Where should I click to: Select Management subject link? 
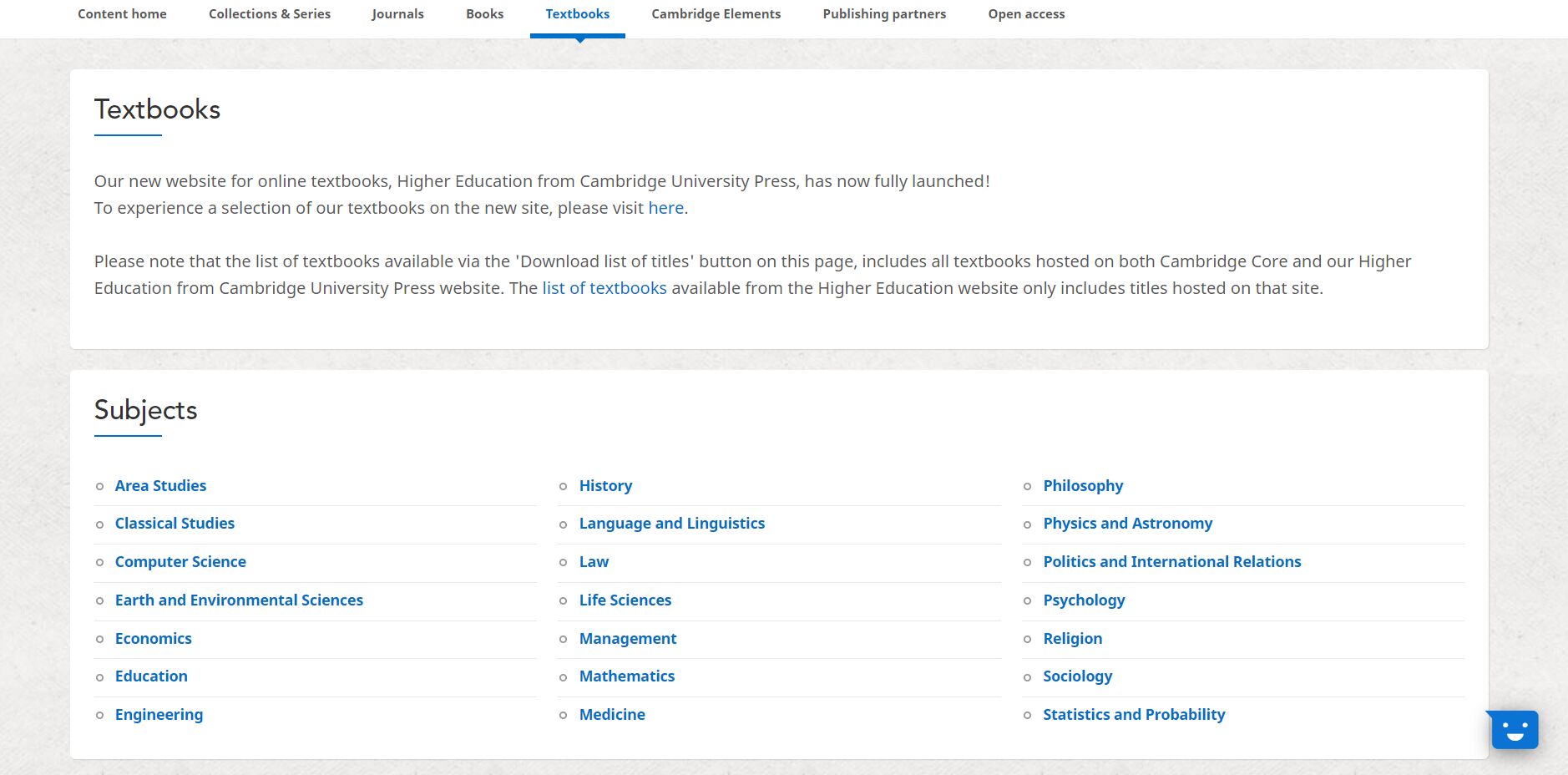pyautogui.click(x=627, y=639)
